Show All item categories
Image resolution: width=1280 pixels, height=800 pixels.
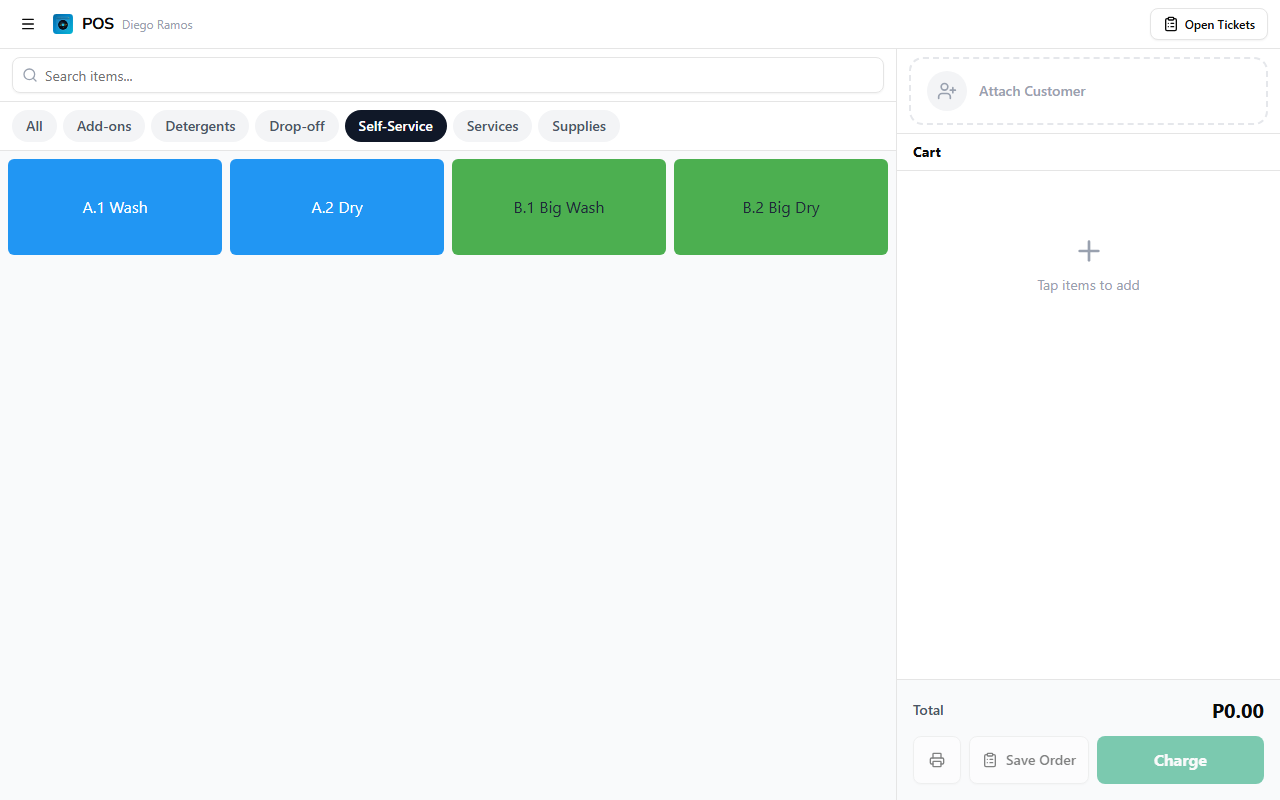tap(34, 126)
